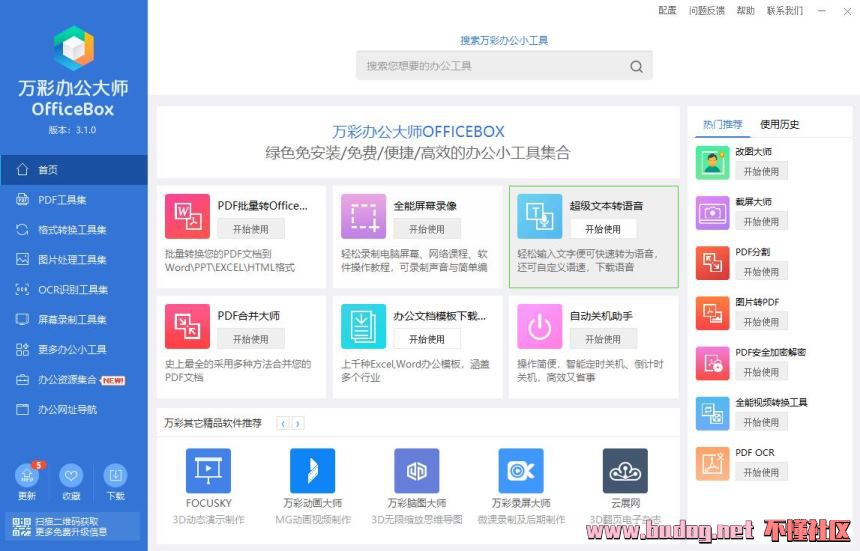Screen dimensions: 860x551
Task: Open 配置 in the top bar
Action: 667,10
